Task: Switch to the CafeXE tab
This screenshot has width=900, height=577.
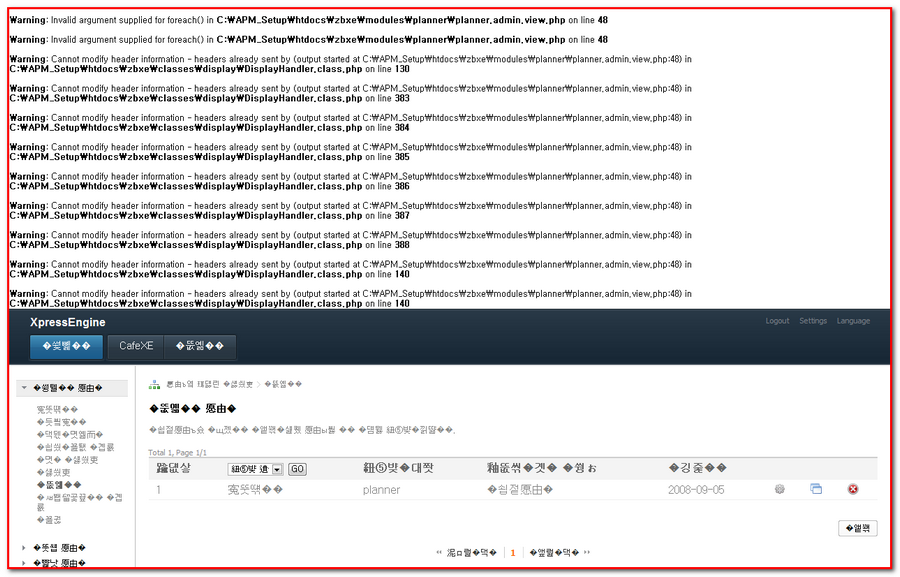Action: (x=136, y=346)
